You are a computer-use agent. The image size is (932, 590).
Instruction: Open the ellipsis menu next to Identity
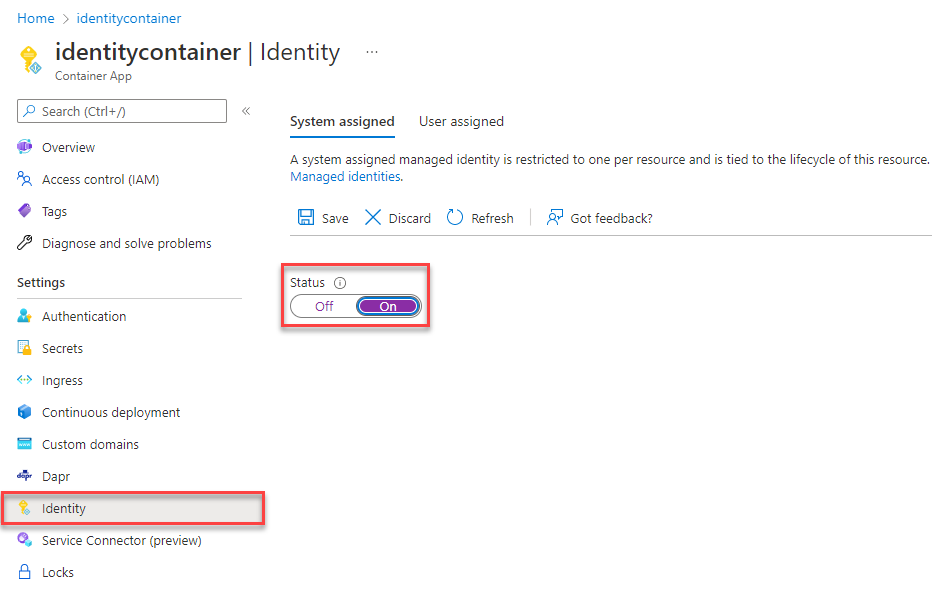click(x=371, y=50)
